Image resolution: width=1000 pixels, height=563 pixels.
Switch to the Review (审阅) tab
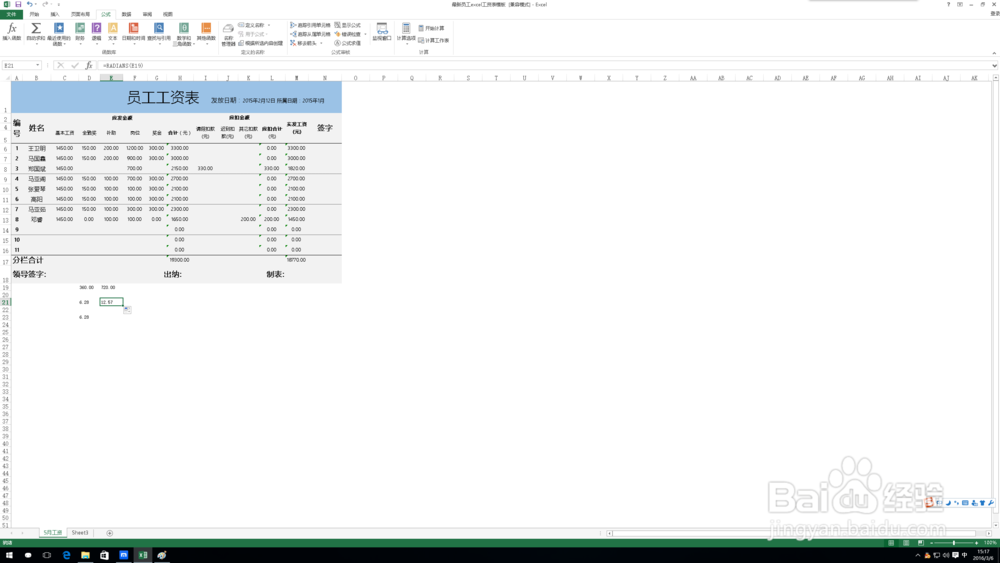click(x=147, y=14)
